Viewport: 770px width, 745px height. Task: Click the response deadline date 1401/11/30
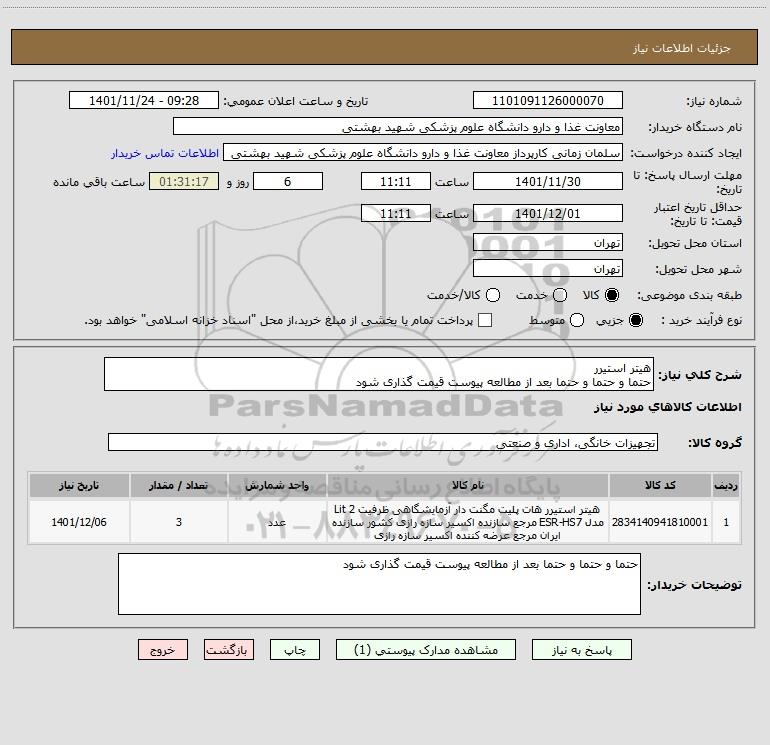tap(548, 181)
